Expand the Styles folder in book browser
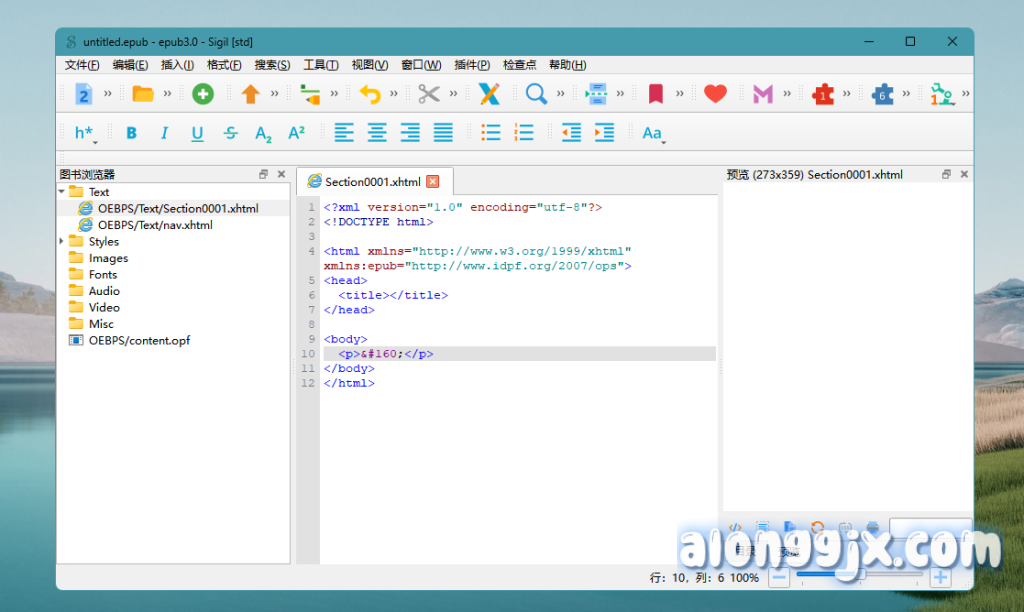This screenshot has height=612, width=1024. tap(62, 241)
